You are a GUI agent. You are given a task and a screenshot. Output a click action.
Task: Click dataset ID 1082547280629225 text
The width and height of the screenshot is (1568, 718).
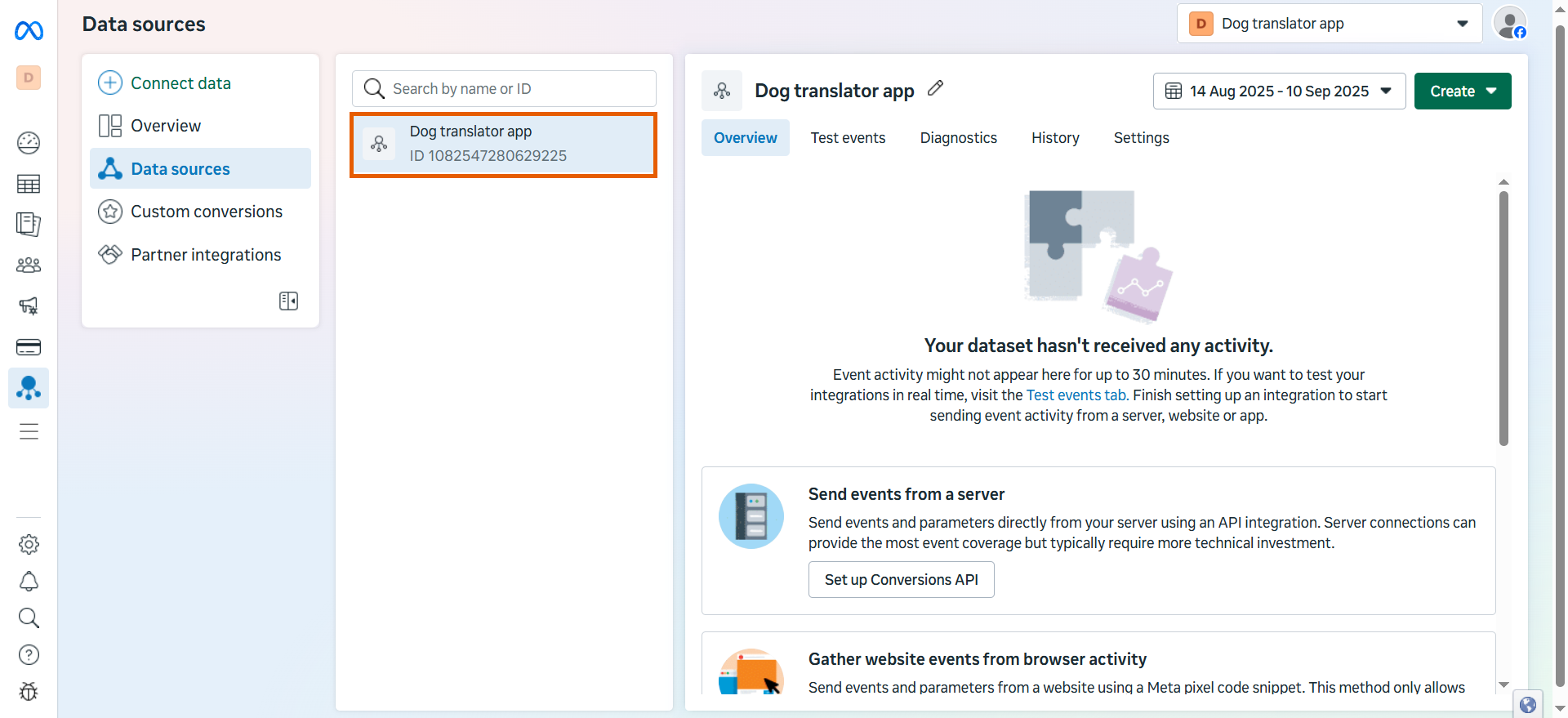click(x=488, y=155)
